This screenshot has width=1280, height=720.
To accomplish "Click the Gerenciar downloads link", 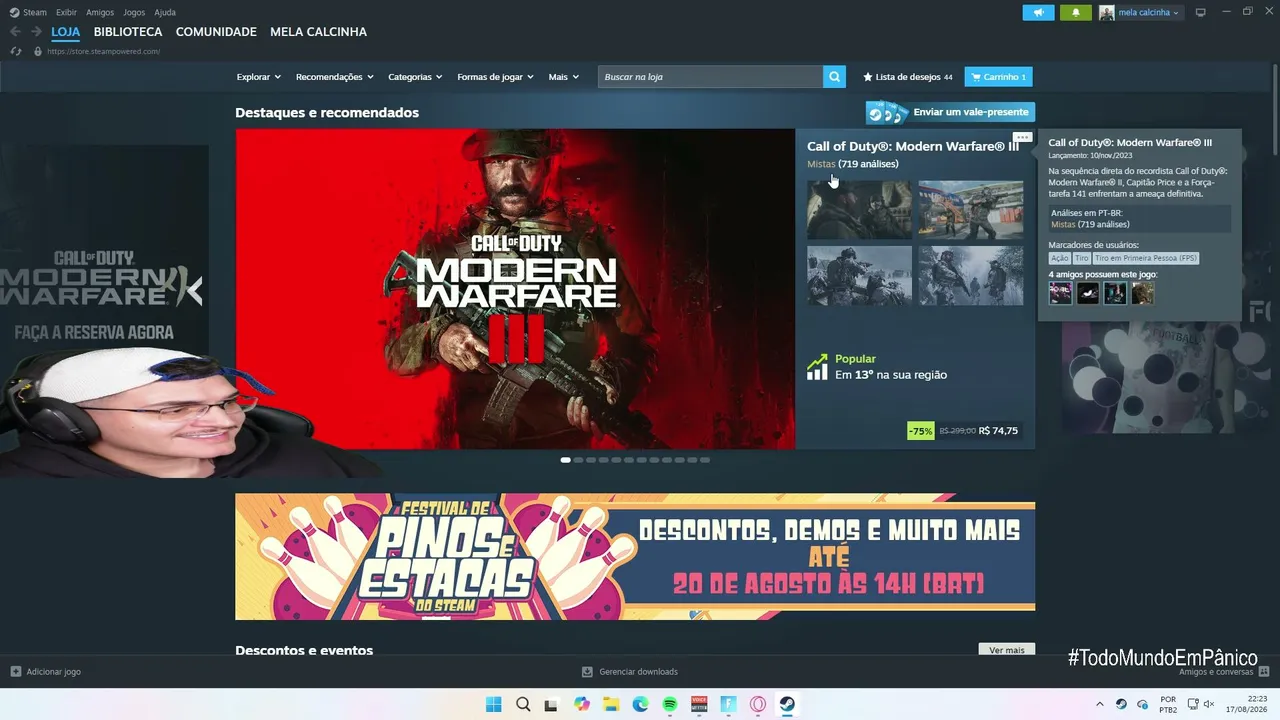I will (638, 672).
